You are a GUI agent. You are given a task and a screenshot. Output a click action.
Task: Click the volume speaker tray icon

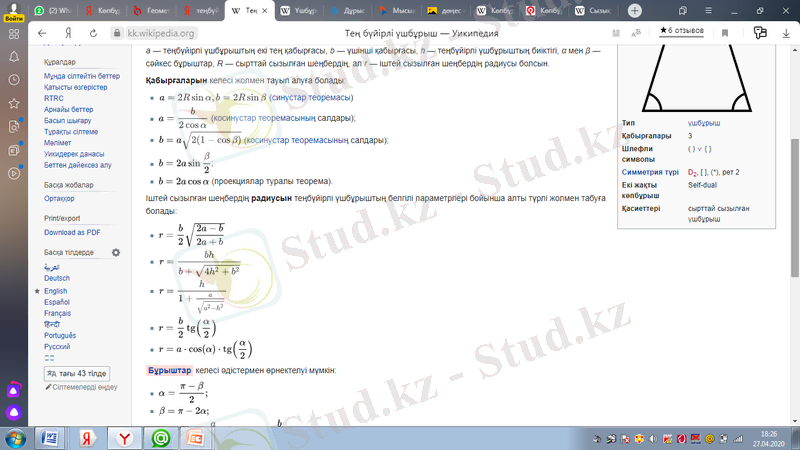pyautogui.click(x=653, y=439)
